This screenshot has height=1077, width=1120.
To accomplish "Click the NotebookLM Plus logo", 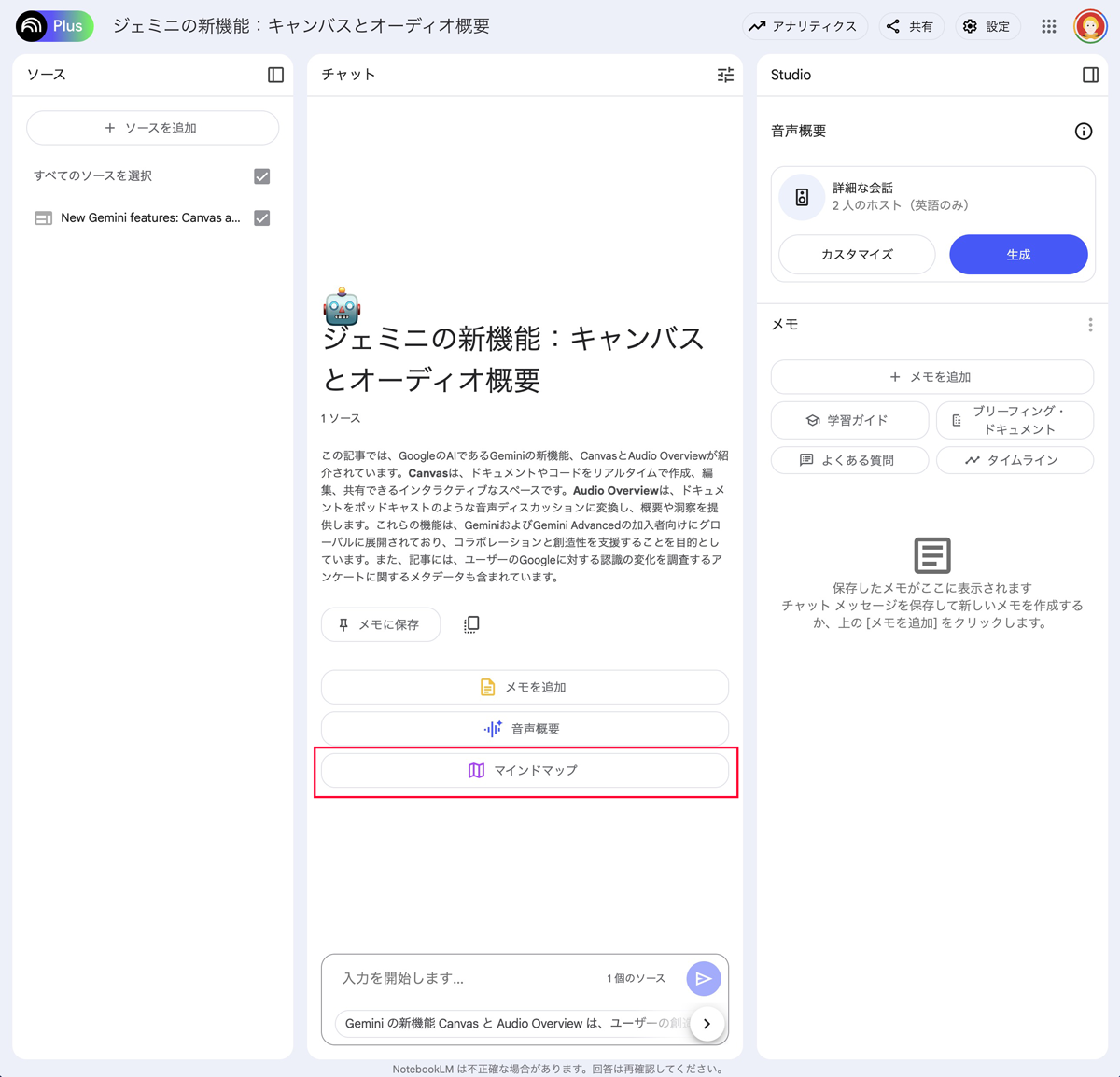I will tap(55, 26).
